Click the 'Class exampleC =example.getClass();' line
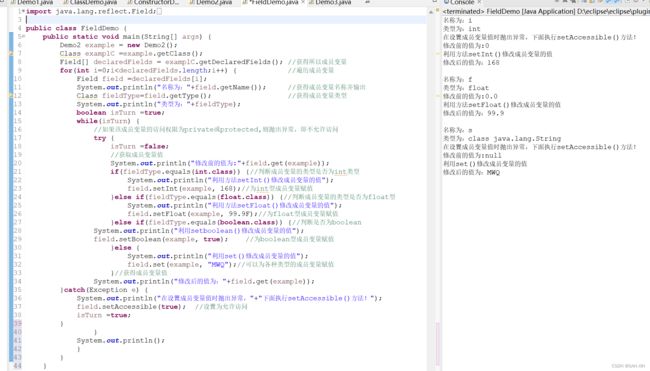 (x=131, y=53)
